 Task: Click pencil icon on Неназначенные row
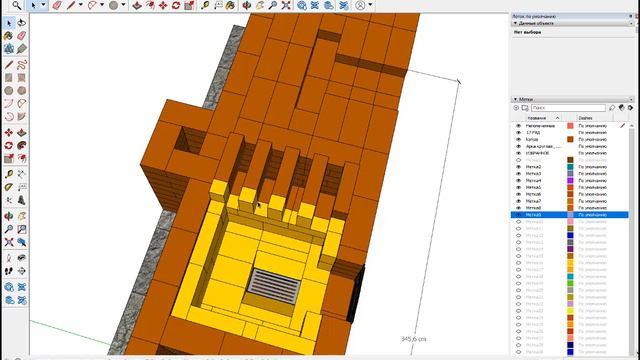coord(622,126)
